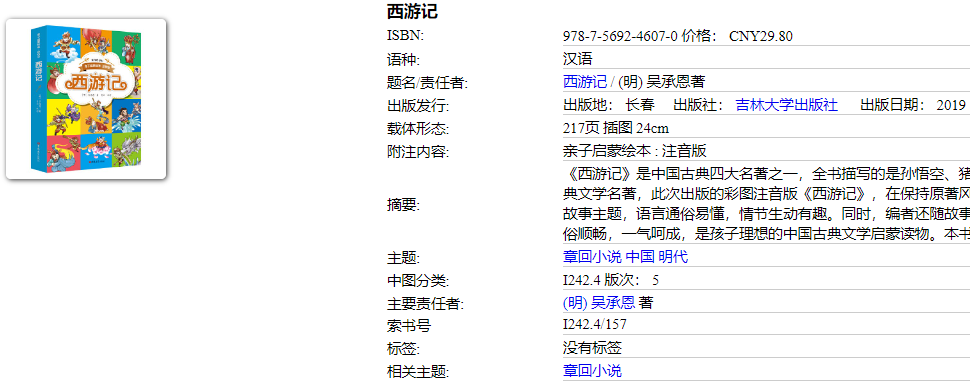The height and width of the screenshot is (381, 970).
Task: Click the tag value 没有标签
Action: (x=592, y=348)
